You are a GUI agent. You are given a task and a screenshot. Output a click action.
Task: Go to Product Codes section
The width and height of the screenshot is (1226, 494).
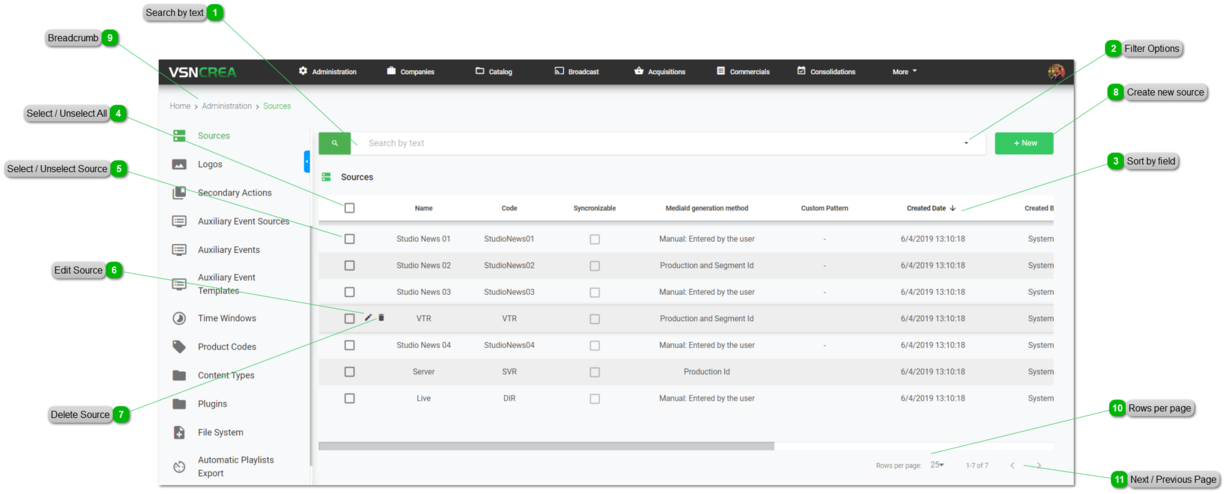227,347
